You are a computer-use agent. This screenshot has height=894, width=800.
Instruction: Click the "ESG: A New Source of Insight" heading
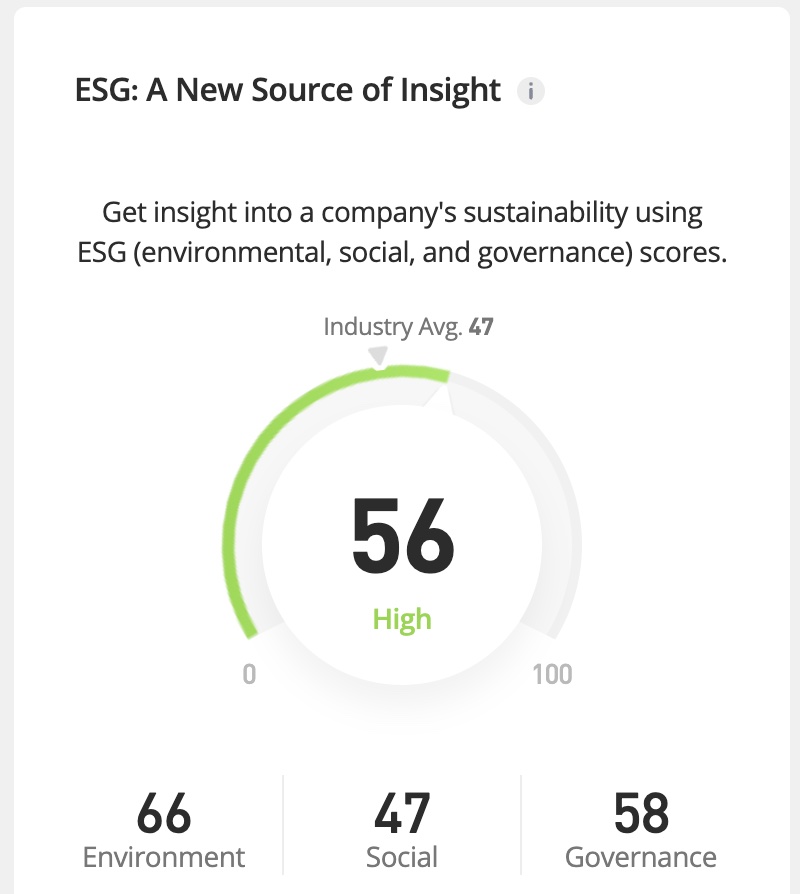pos(288,91)
